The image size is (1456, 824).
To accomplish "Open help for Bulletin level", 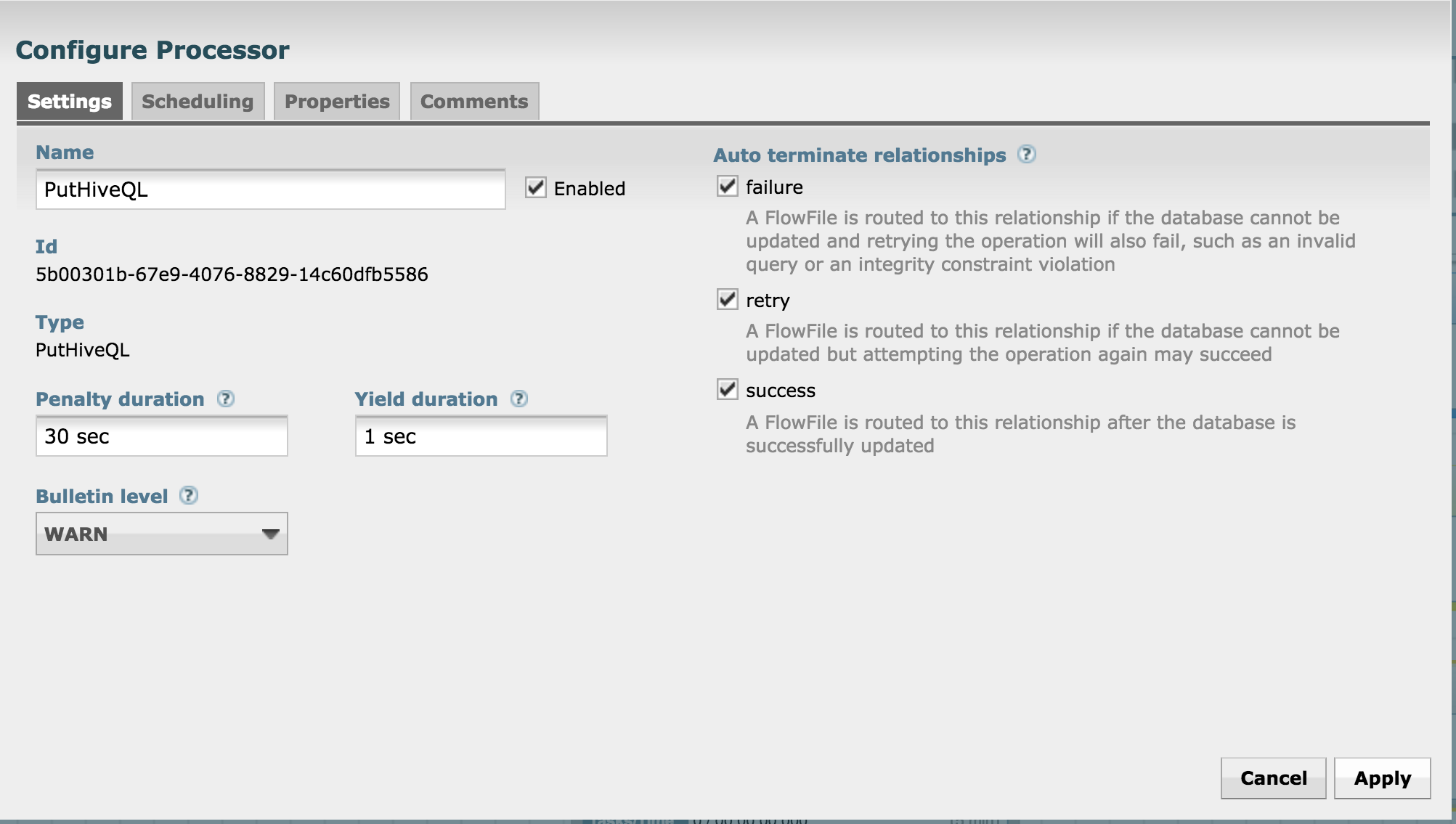I will [190, 496].
